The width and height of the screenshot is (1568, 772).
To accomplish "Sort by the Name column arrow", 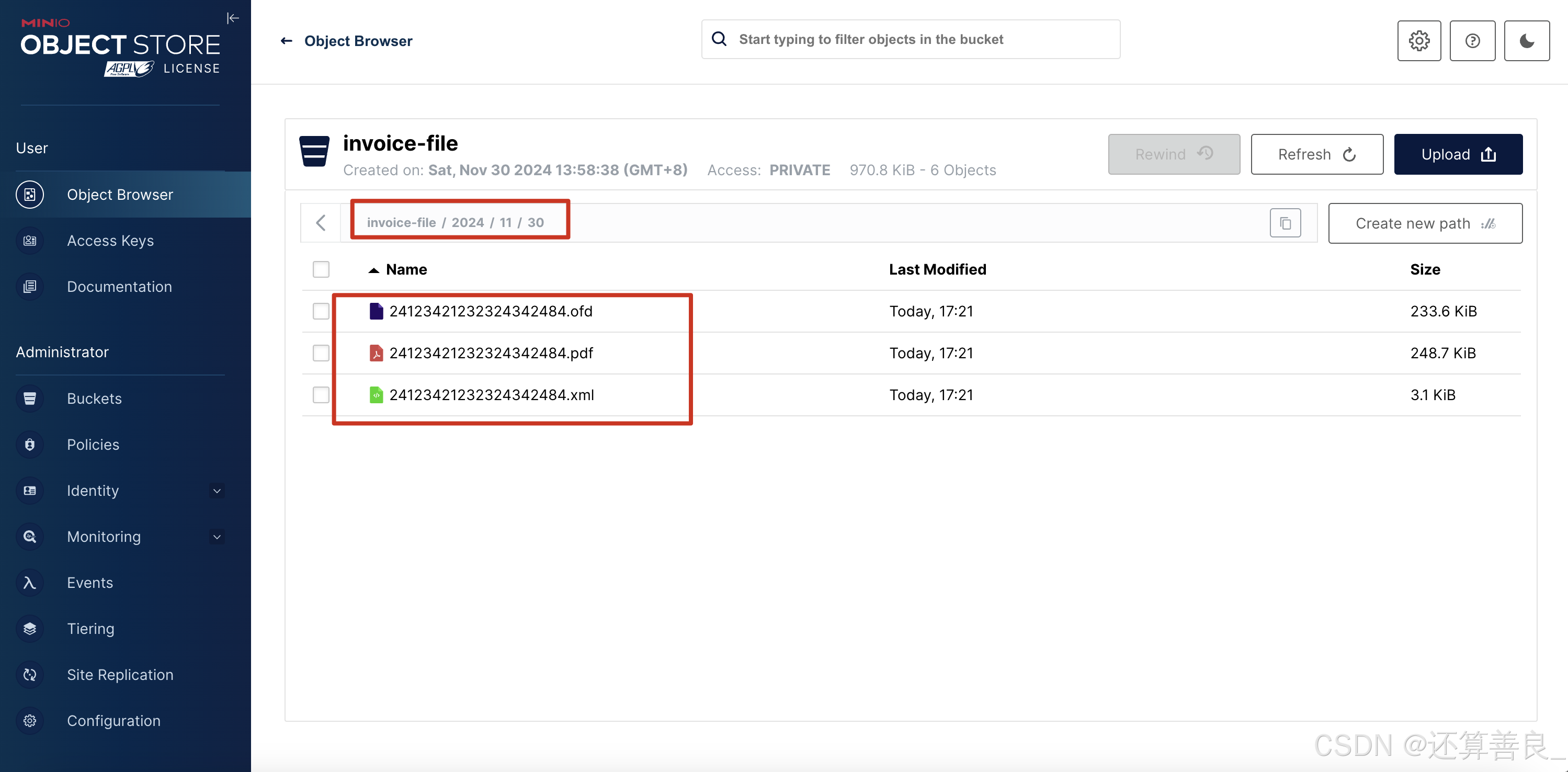I will (x=374, y=270).
